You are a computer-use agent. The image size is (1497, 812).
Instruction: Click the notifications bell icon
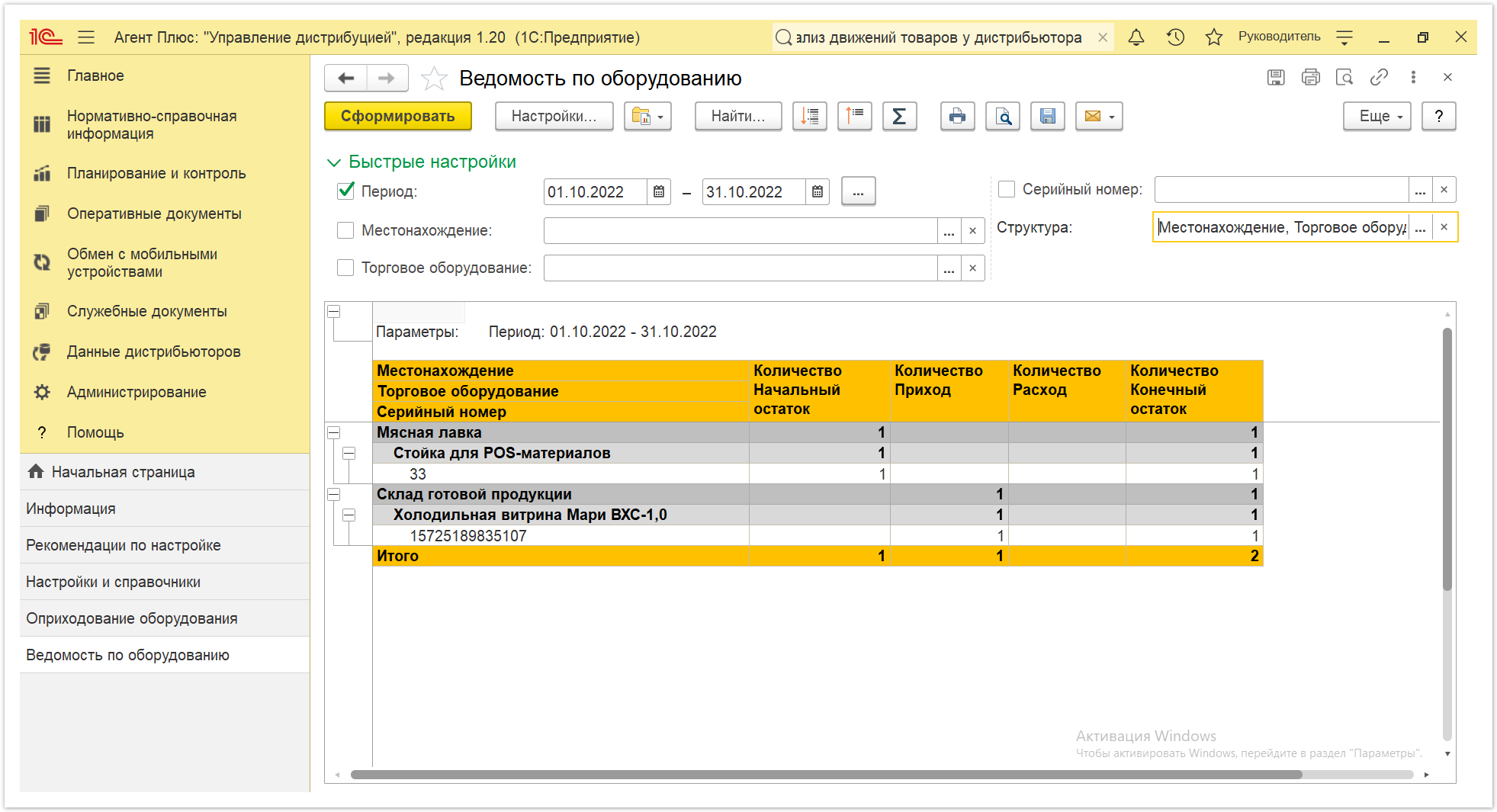coord(1136,37)
